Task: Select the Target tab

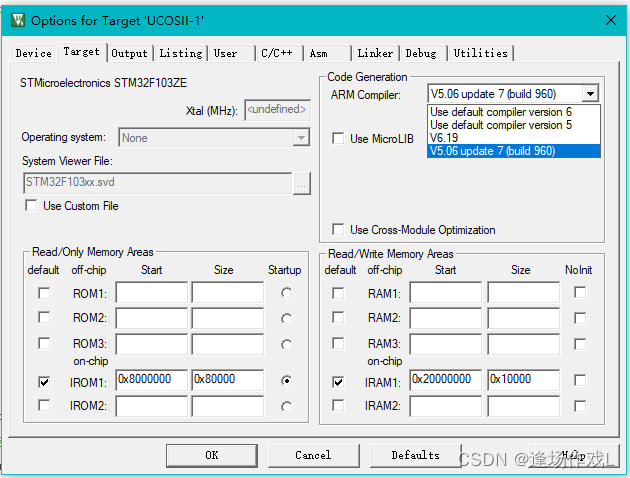Action: coord(82,52)
